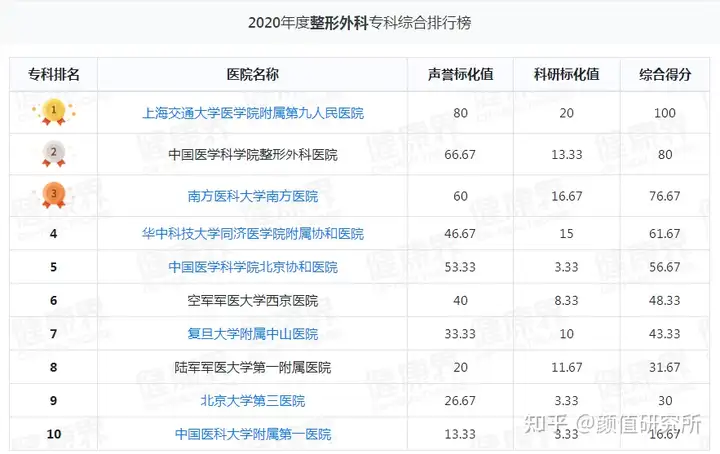The width and height of the screenshot is (720, 454).
Task: Click the 科研标化值 column header
Action: [x=567, y=74]
